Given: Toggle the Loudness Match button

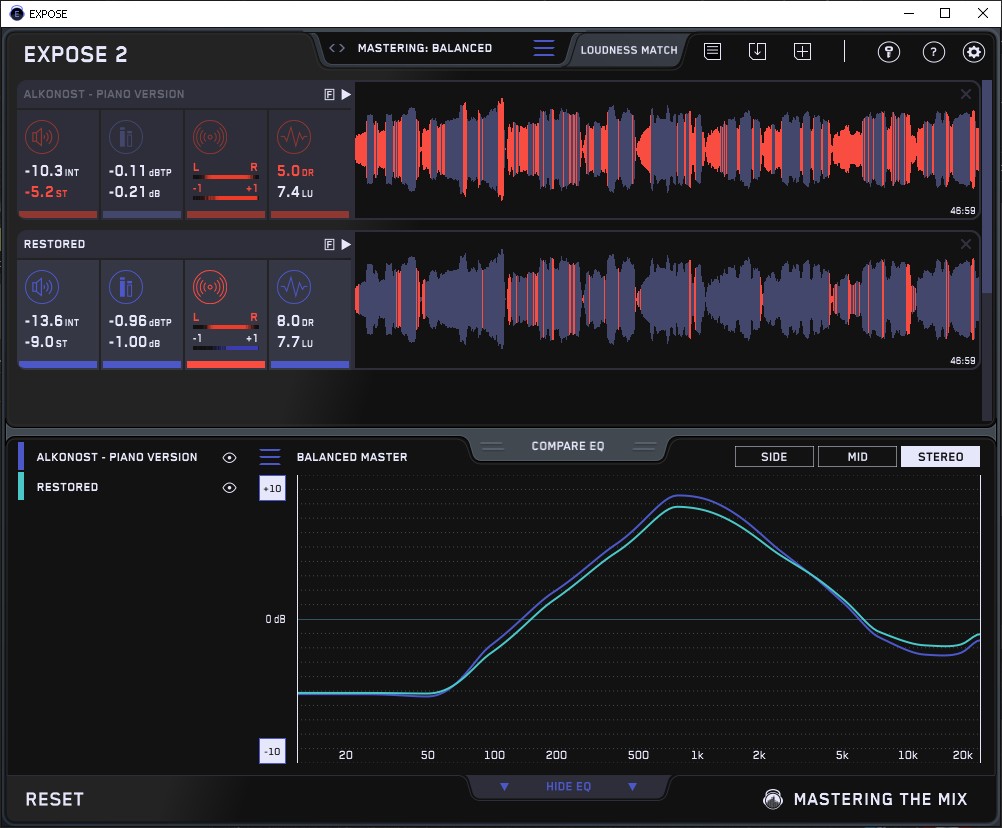Looking at the screenshot, I should click(x=629, y=49).
